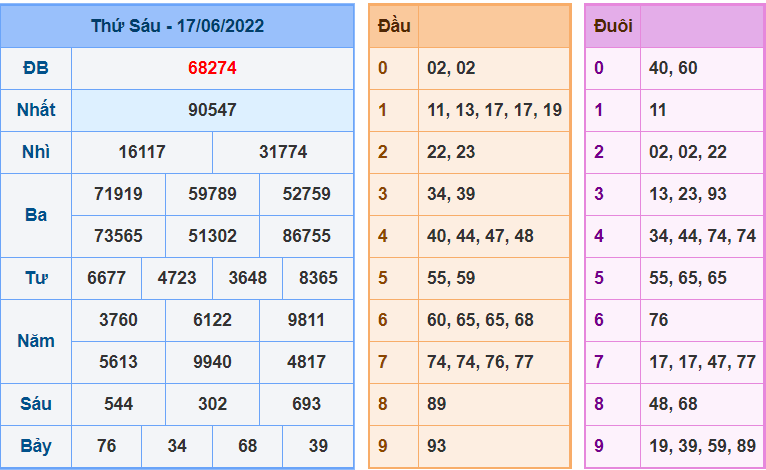Screen dimensions: 766x470
Task: Select the Năm prize number 6122
Action: [213, 320]
